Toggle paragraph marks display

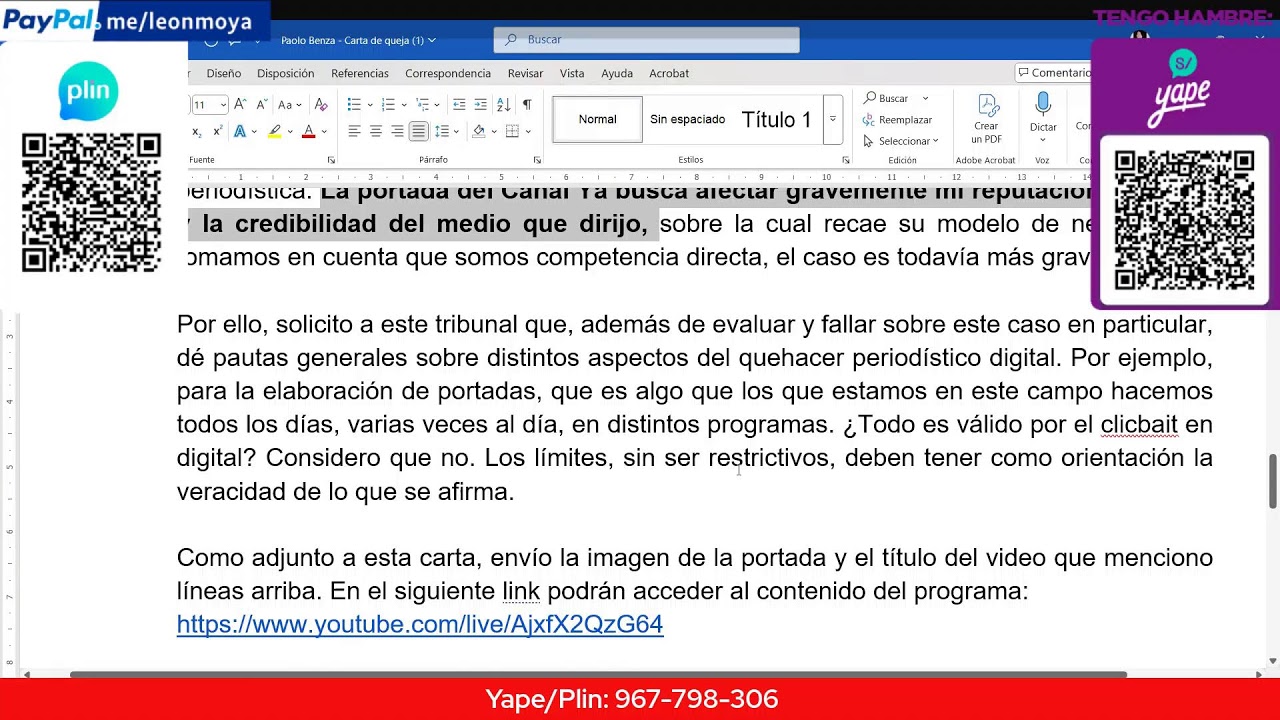[527, 104]
